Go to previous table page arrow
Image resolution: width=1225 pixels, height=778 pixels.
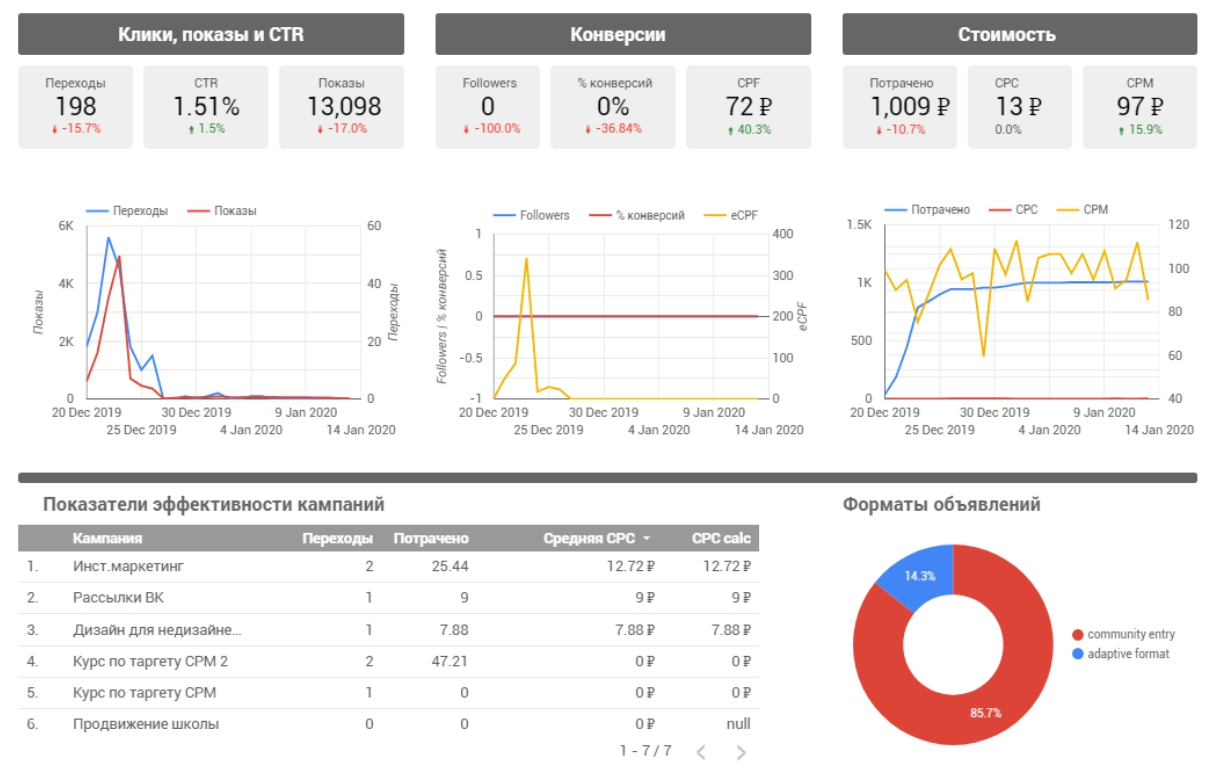pyautogui.click(x=701, y=752)
